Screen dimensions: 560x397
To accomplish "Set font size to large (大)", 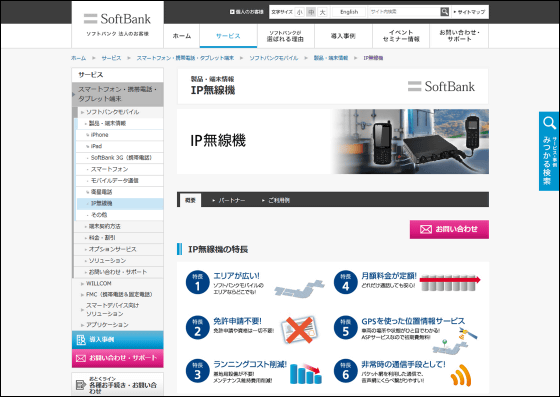I will pos(322,12).
